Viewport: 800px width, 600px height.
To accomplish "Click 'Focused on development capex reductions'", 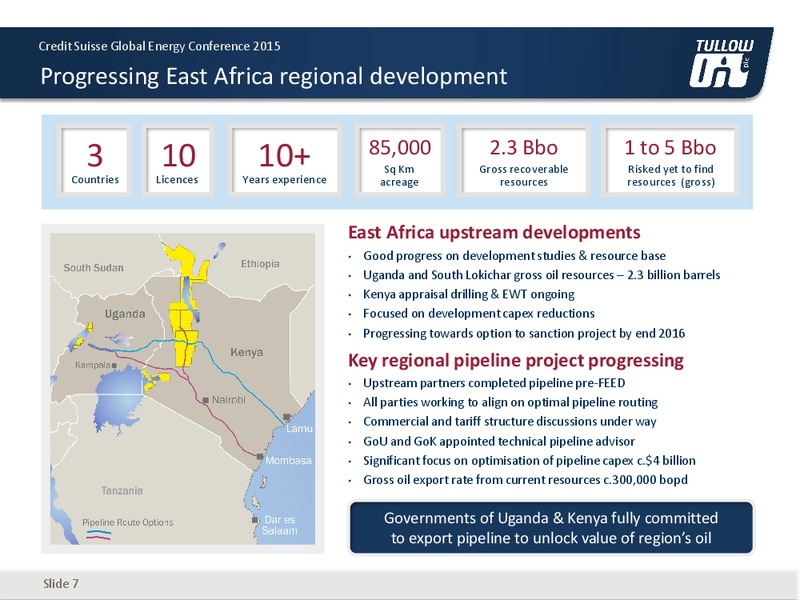I will [479, 313].
